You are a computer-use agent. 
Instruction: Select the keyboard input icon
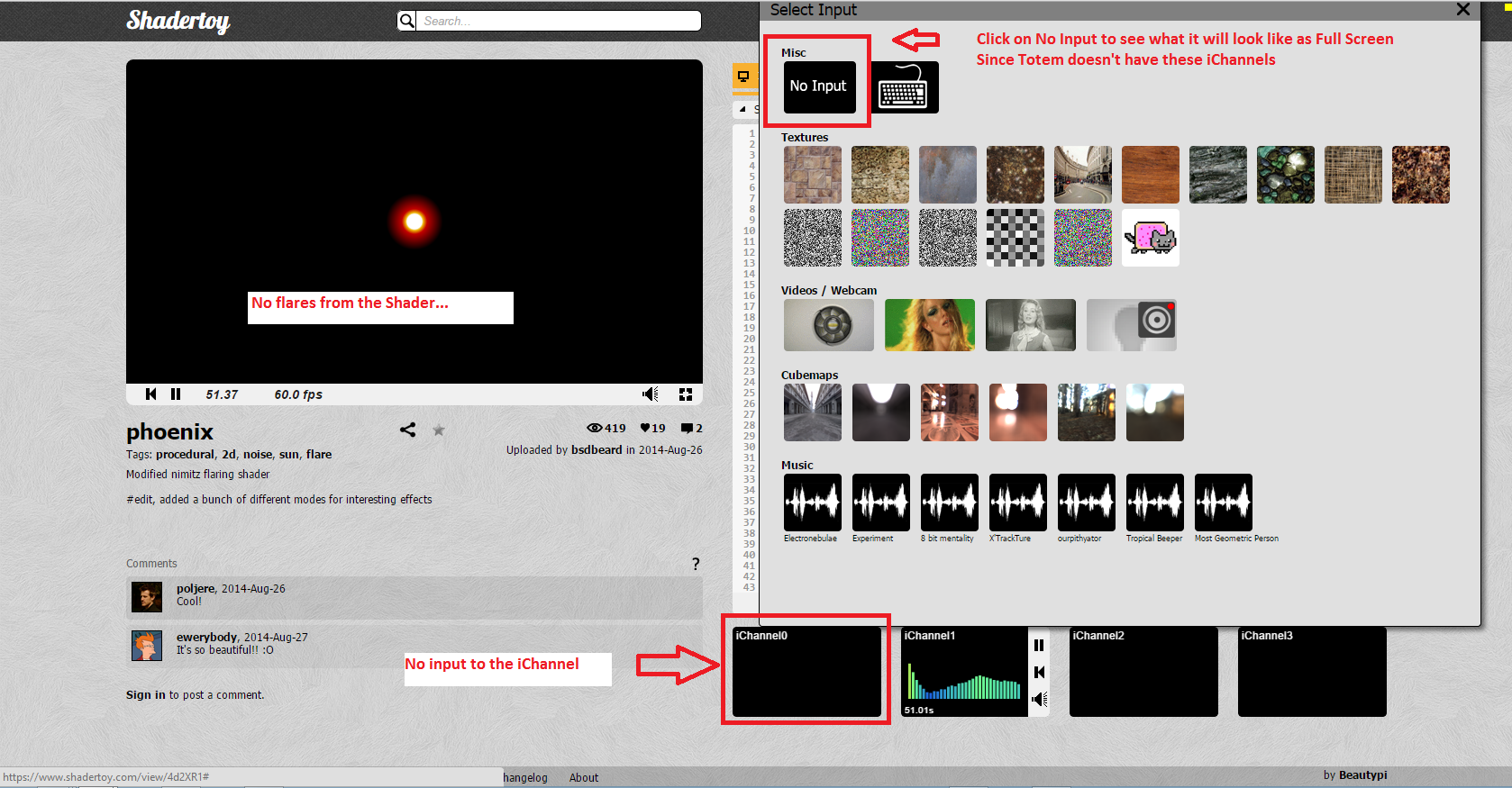click(903, 88)
